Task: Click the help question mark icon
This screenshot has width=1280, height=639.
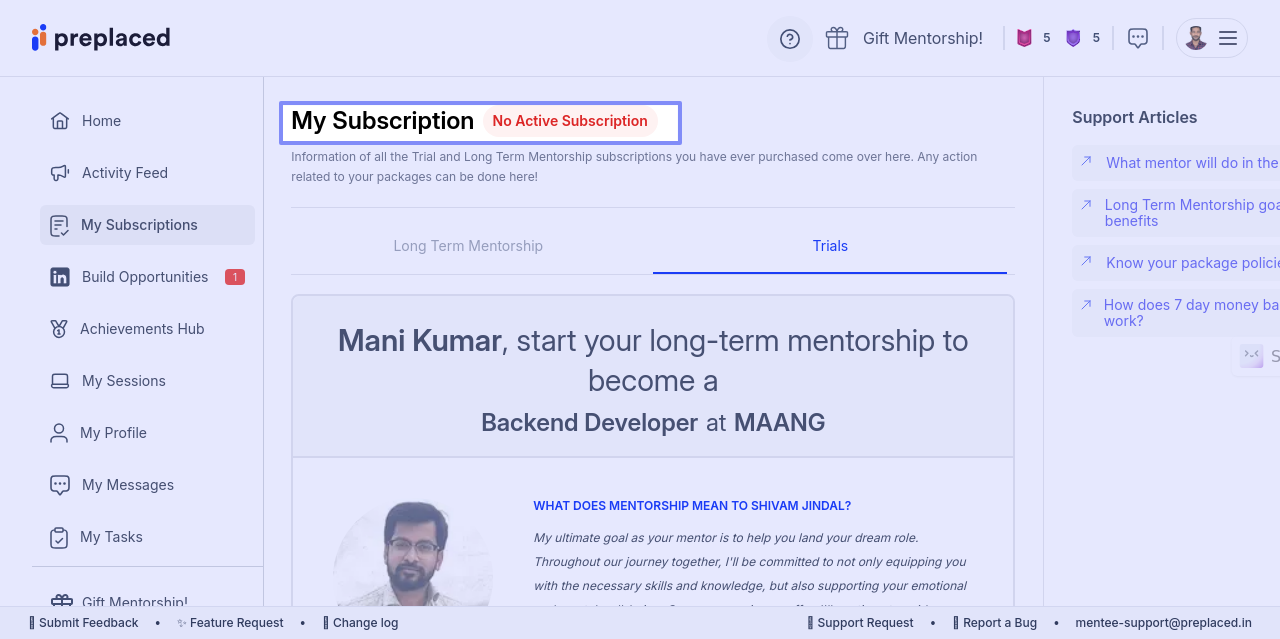Action: (790, 39)
